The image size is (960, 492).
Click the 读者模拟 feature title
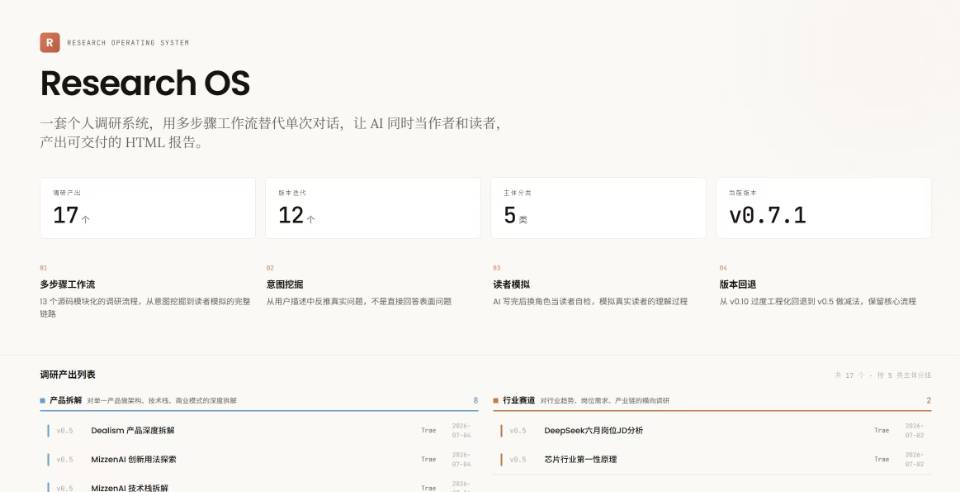click(x=511, y=285)
